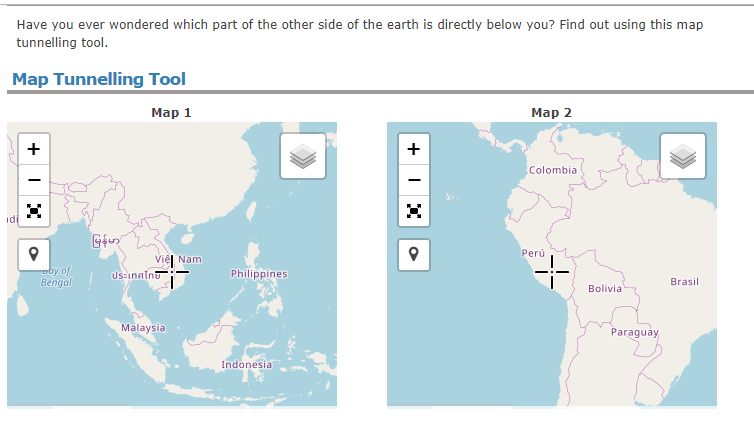
Task: Zoom out on Map 2
Action: [414, 180]
